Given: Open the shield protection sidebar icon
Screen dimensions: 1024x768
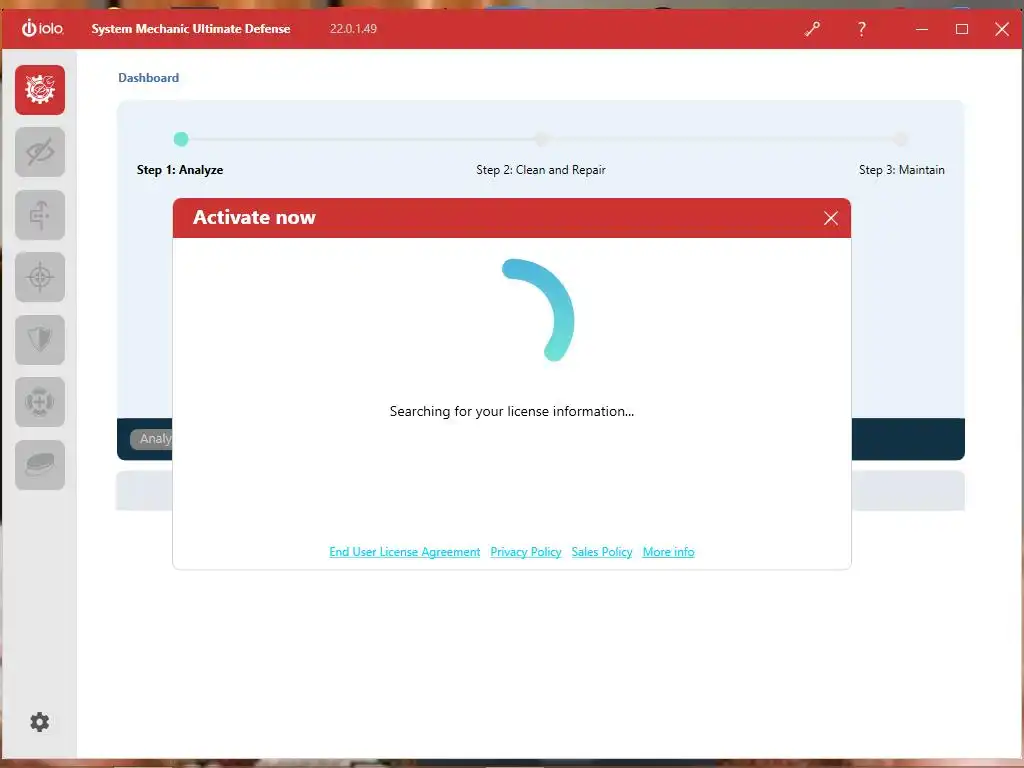Looking at the screenshot, I should tap(40, 340).
